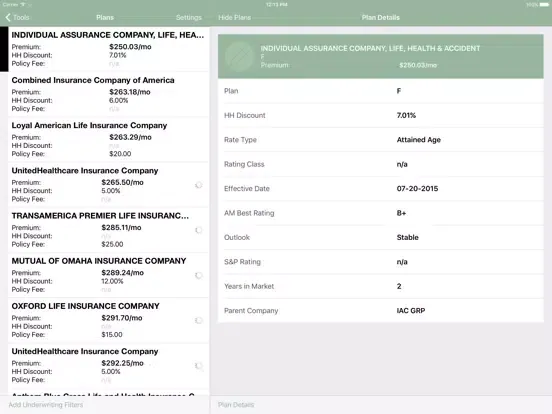Tap the Plan row showing F

381,91
